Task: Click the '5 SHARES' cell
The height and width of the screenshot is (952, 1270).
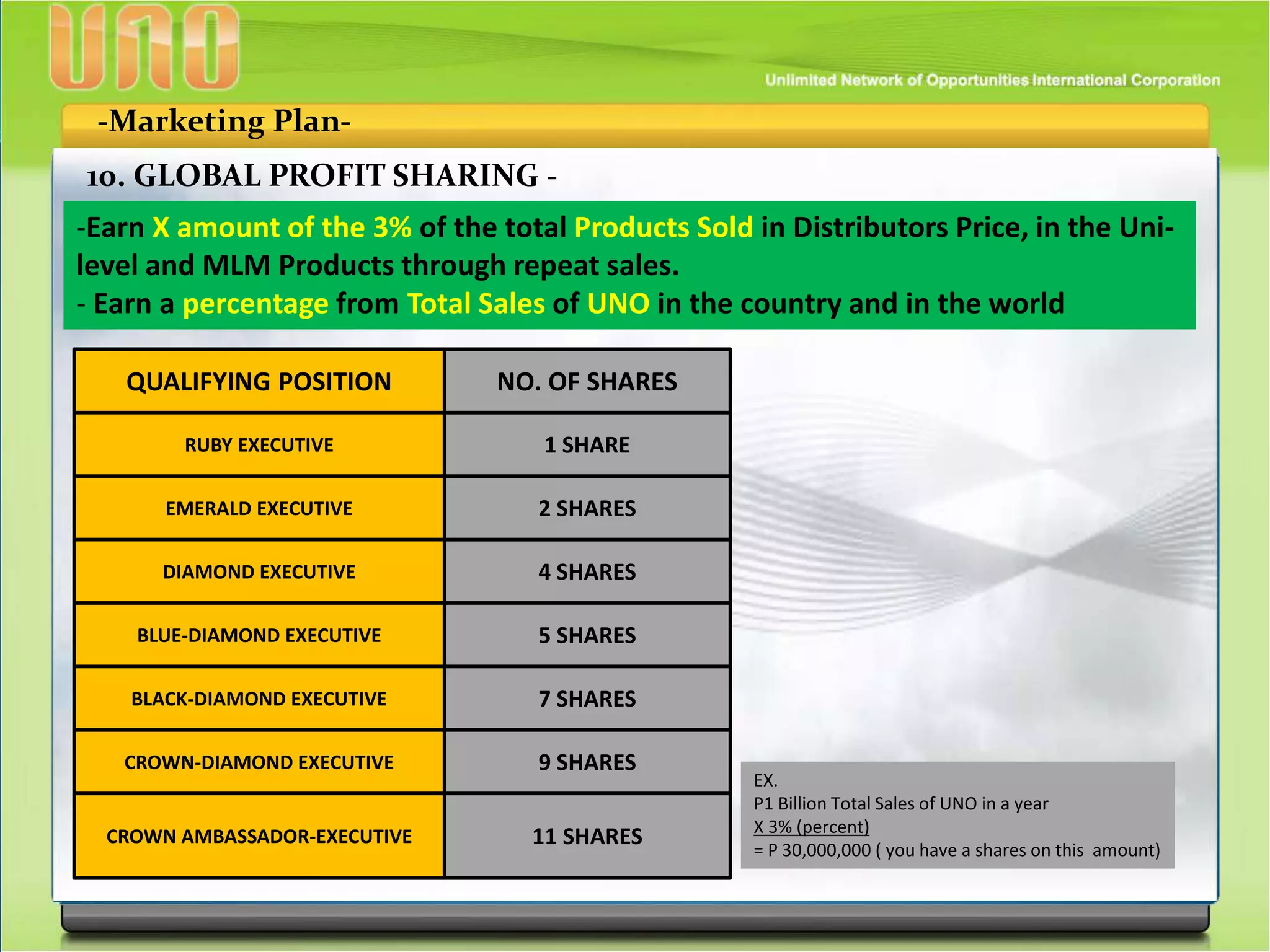Action: tap(587, 635)
